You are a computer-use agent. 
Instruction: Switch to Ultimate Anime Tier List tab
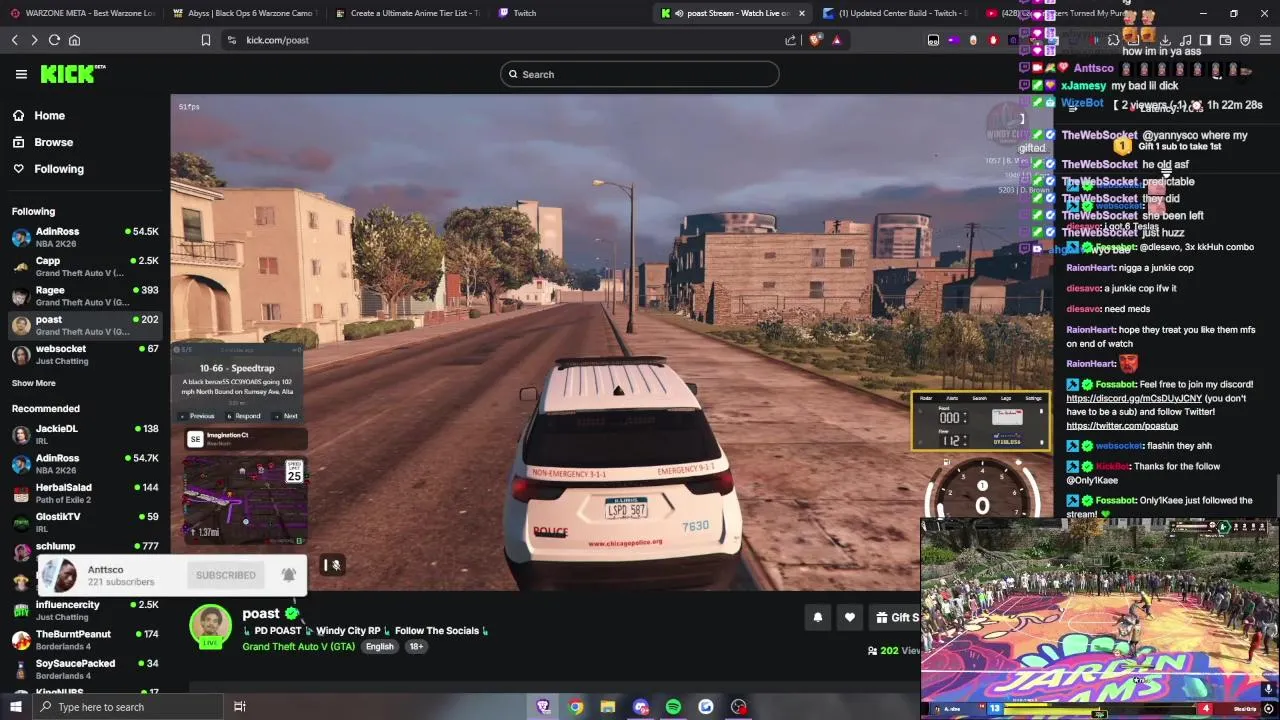coord(407,13)
